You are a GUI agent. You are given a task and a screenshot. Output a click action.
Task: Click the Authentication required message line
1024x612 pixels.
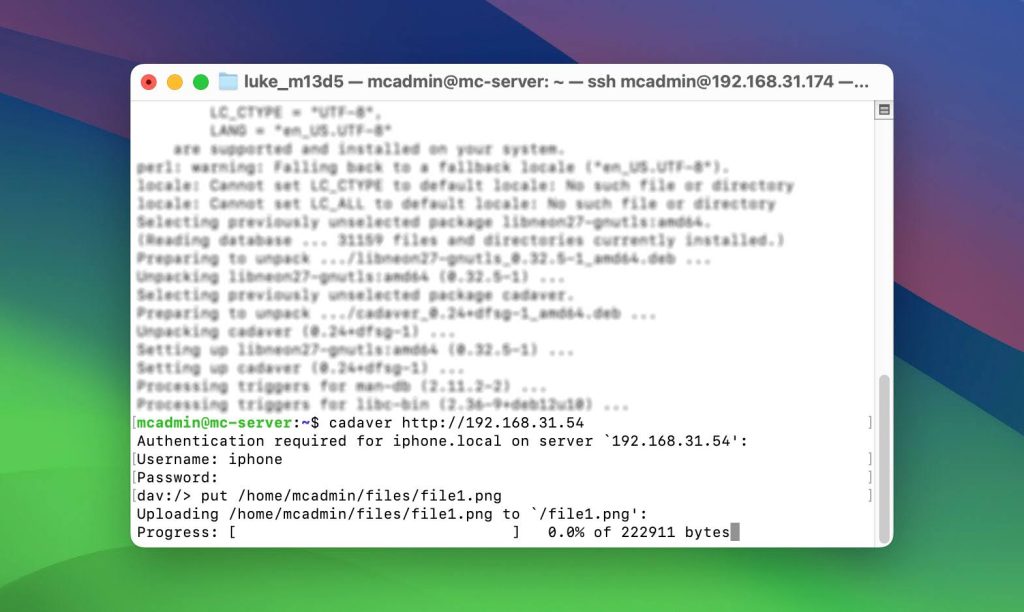click(442, 441)
